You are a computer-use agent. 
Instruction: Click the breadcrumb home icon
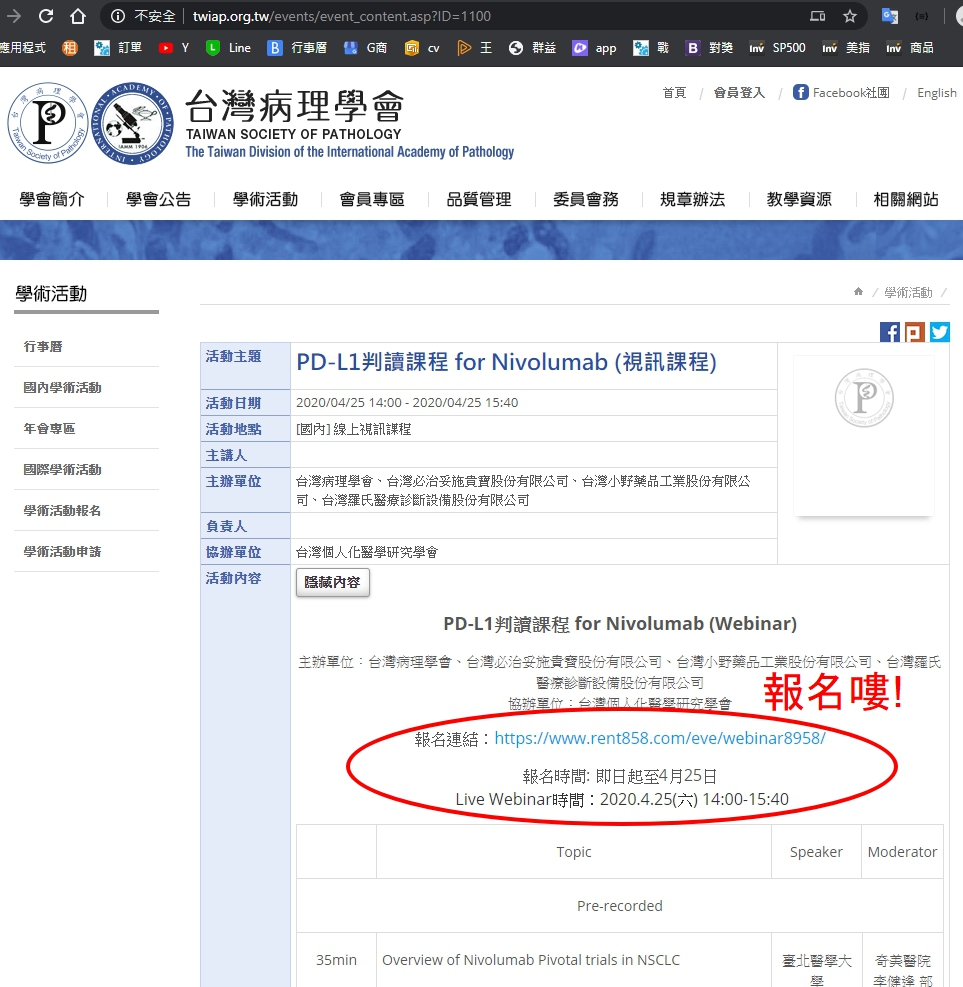[x=858, y=291]
